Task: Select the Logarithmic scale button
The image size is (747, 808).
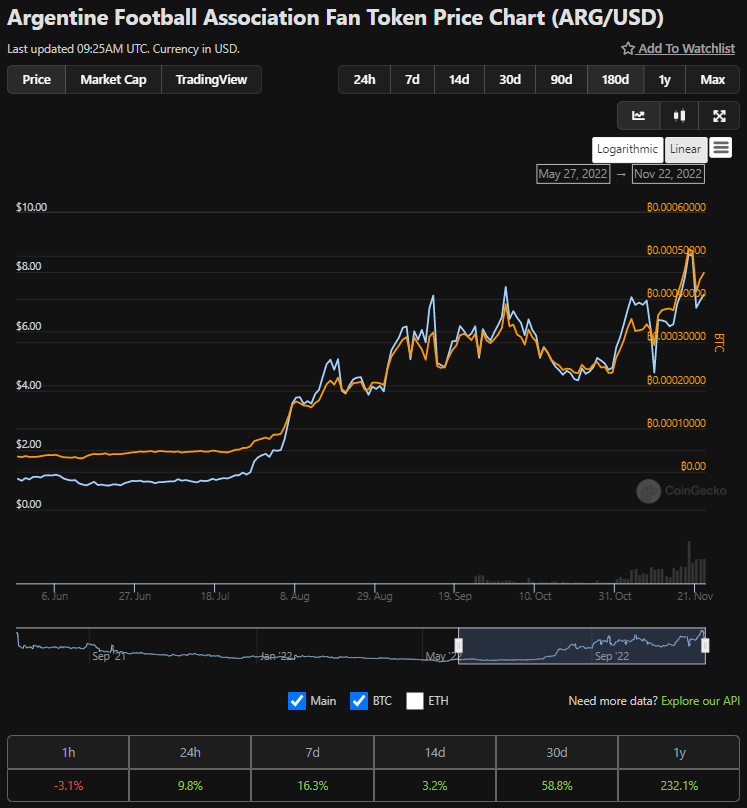Action: [627, 149]
